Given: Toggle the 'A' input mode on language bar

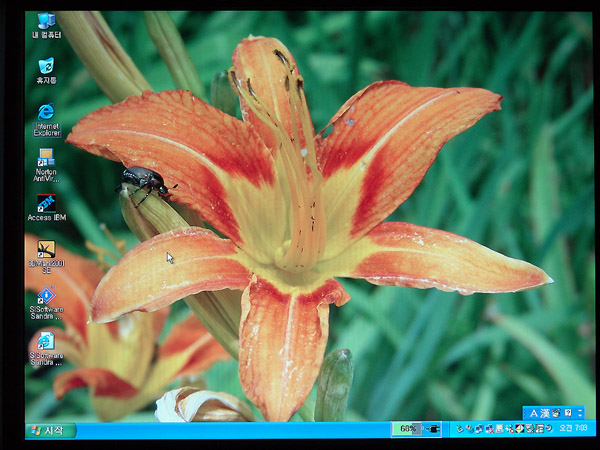Looking at the screenshot, I should [x=534, y=413].
